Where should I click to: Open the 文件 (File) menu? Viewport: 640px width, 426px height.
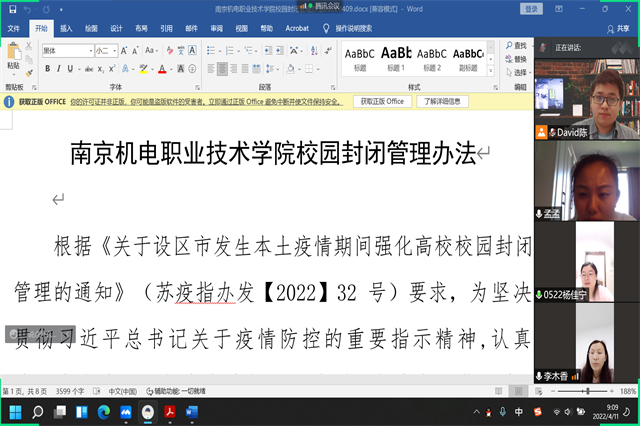click(x=14, y=30)
